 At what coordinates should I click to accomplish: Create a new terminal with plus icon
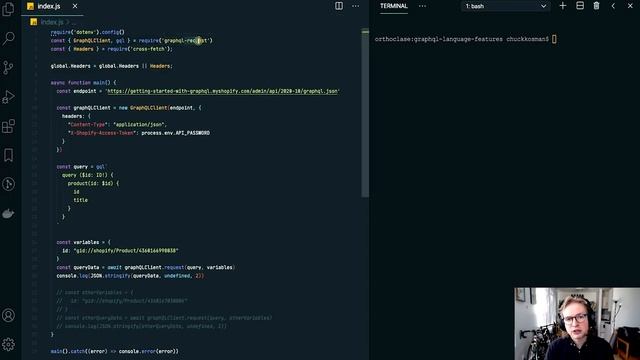[563, 6]
